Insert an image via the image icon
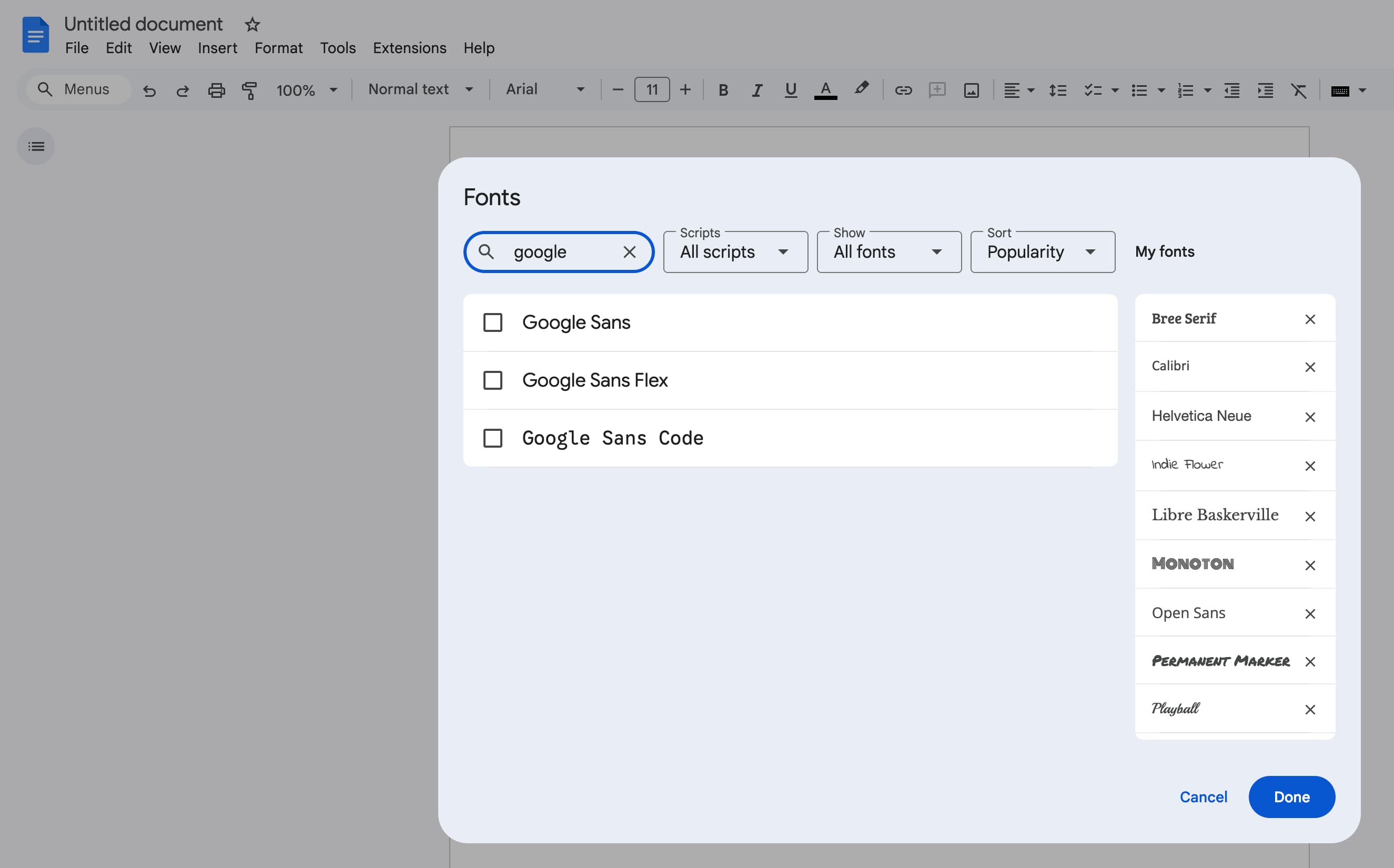Screen dimensions: 1394x868 point(971,89)
